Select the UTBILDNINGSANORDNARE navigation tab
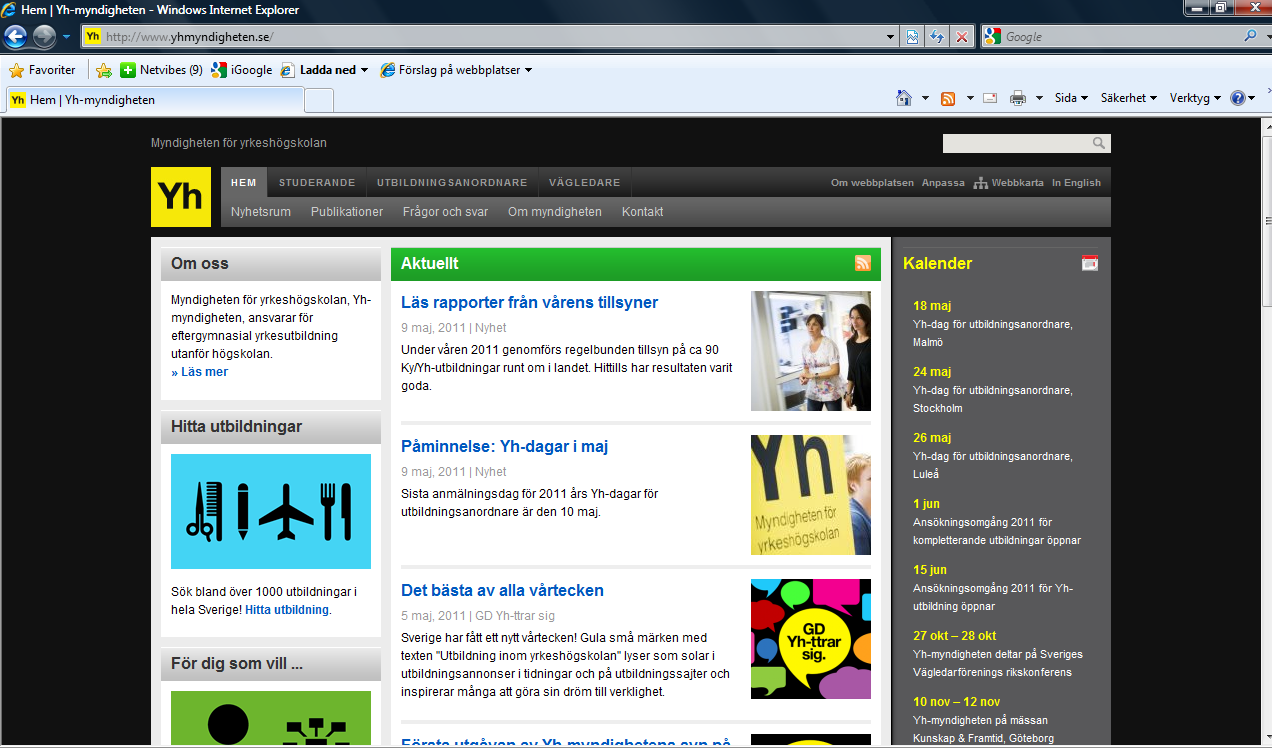Screen dimensions: 1272x748 point(452,182)
